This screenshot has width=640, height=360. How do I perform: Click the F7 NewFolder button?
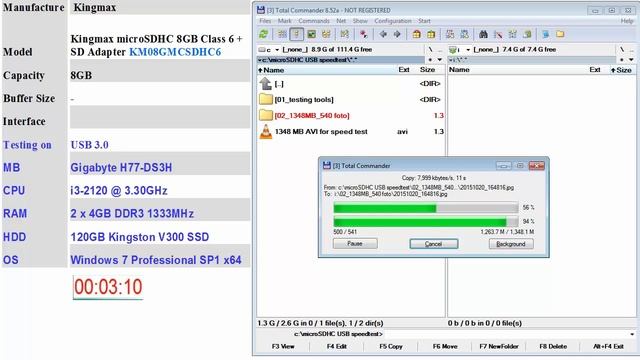499,346
